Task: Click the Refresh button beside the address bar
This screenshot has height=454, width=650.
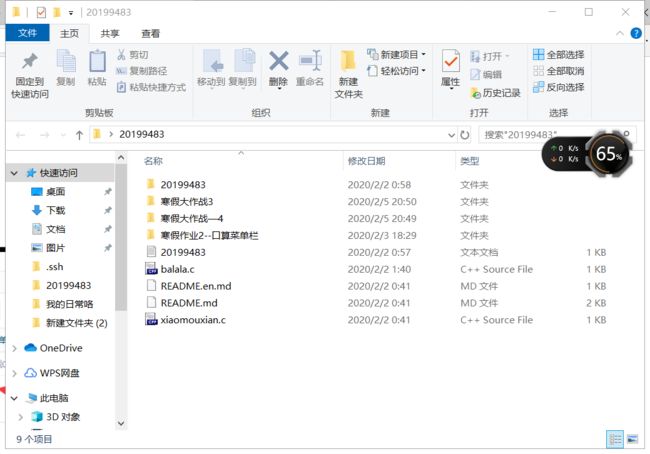Action: 465,135
